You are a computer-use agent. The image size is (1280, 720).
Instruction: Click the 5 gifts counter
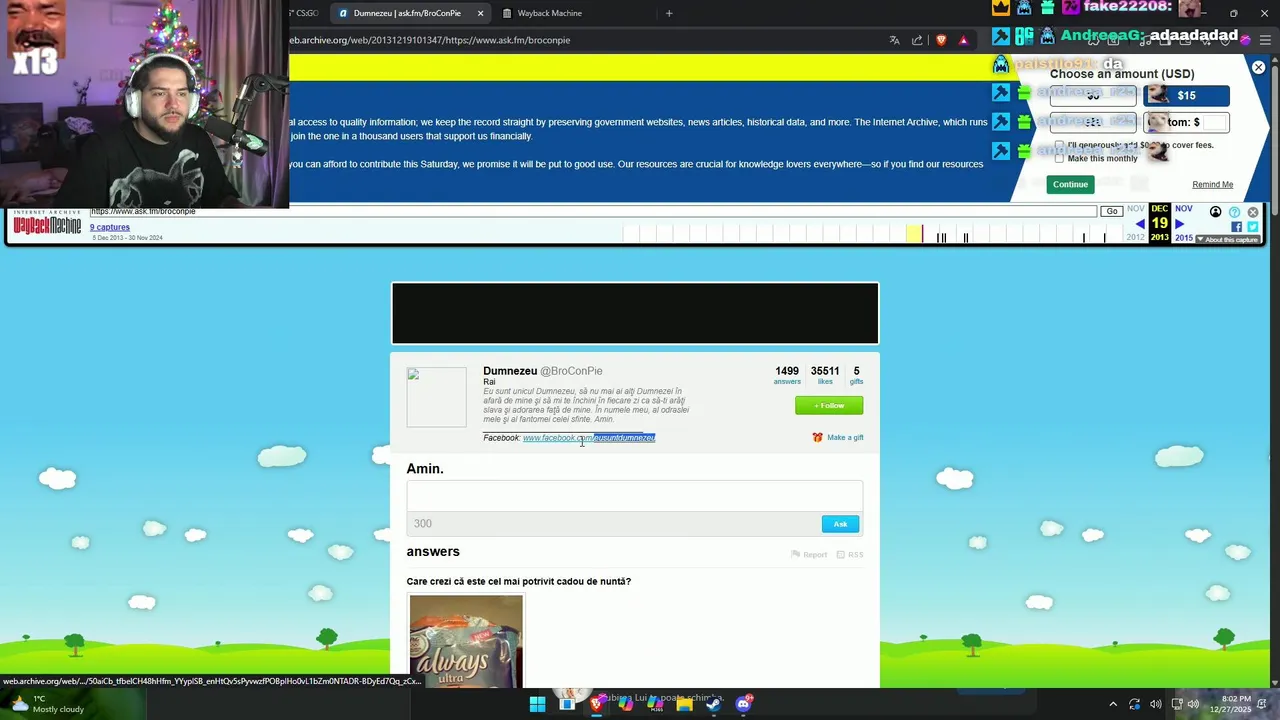pos(856,375)
